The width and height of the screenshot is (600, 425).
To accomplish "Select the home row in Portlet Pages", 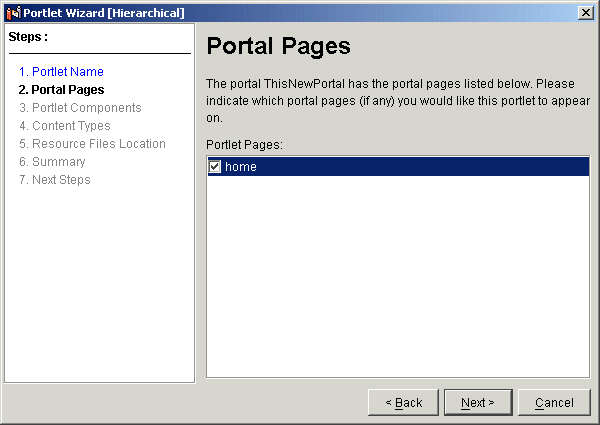I will (x=398, y=166).
